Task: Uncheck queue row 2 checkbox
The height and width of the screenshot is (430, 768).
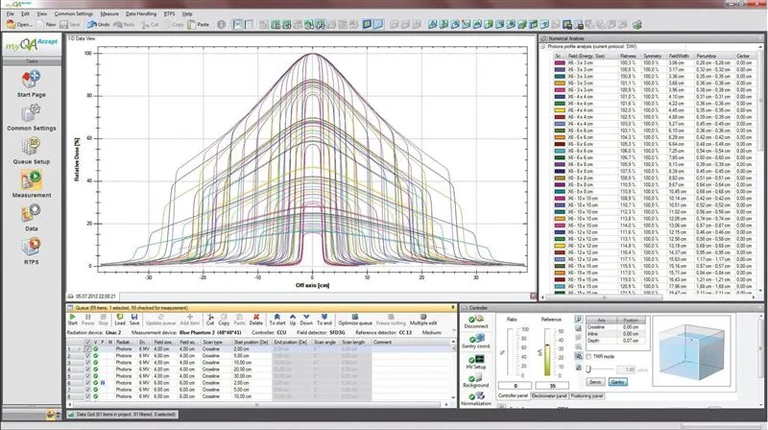Action: (x=88, y=356)
